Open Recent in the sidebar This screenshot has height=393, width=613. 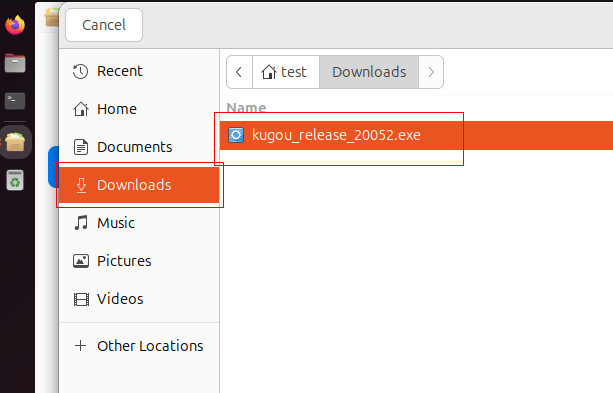tap(139, 71)
